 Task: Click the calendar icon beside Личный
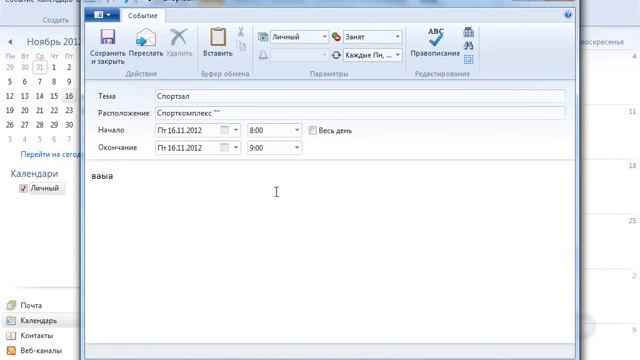click(x=263, y=37)
